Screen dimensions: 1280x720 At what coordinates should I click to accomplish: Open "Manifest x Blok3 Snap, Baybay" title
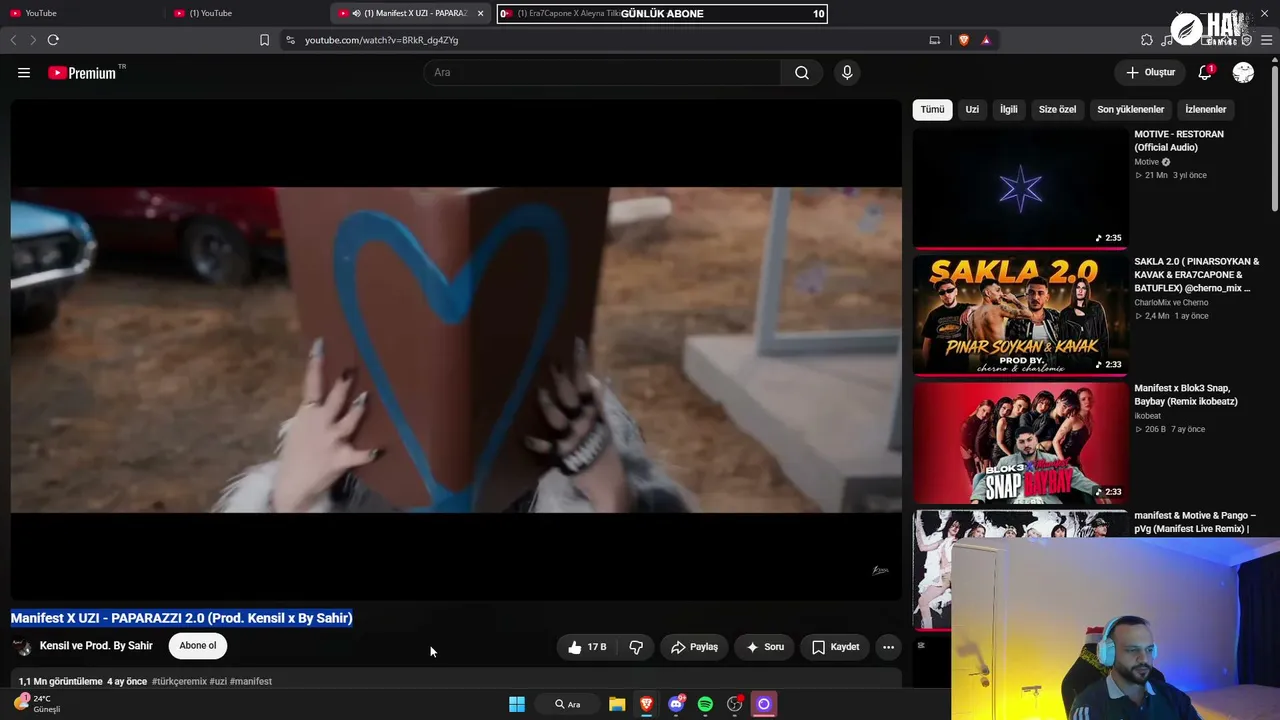point(1186,395)
